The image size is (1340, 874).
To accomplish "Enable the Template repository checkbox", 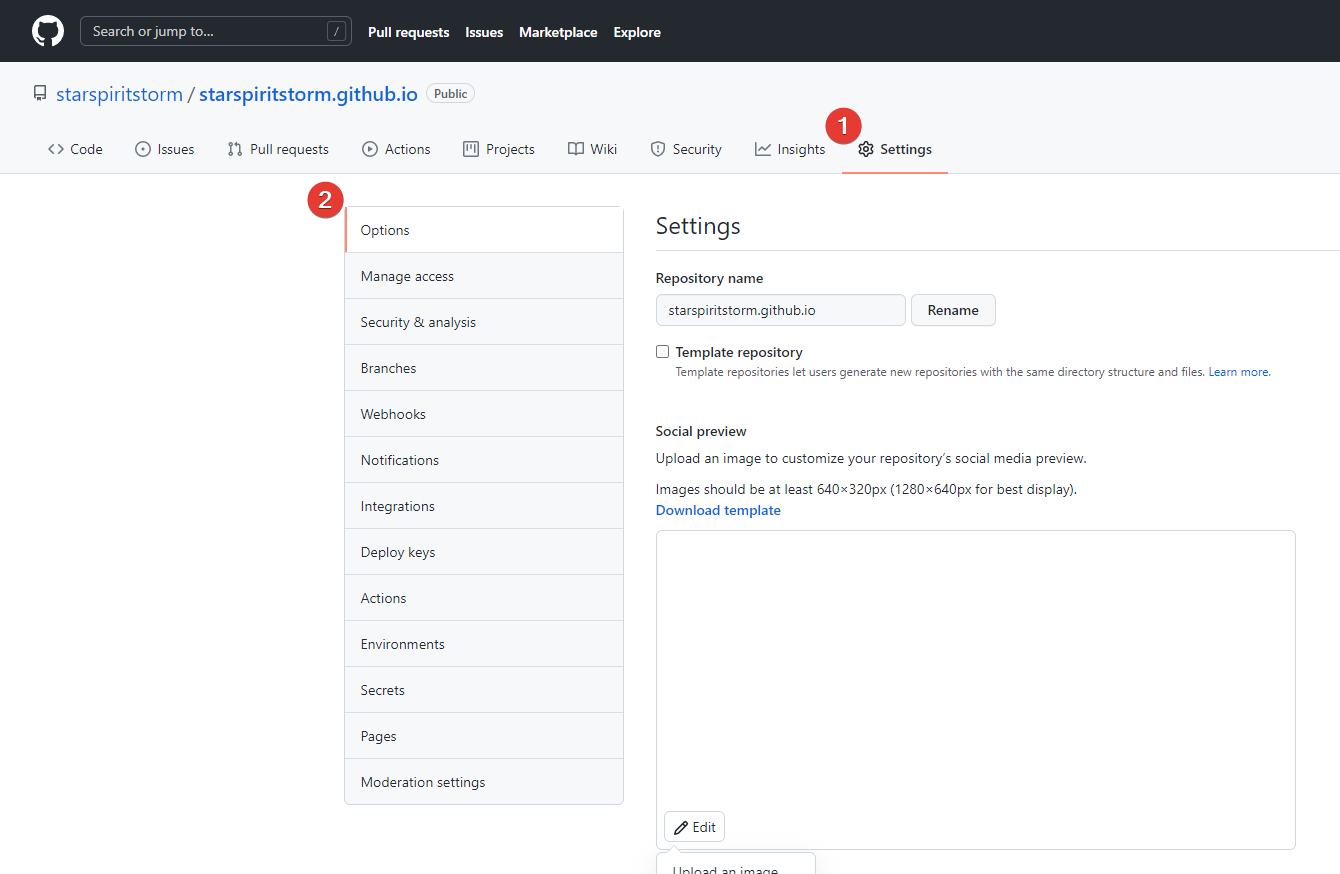I will point(662,352).
